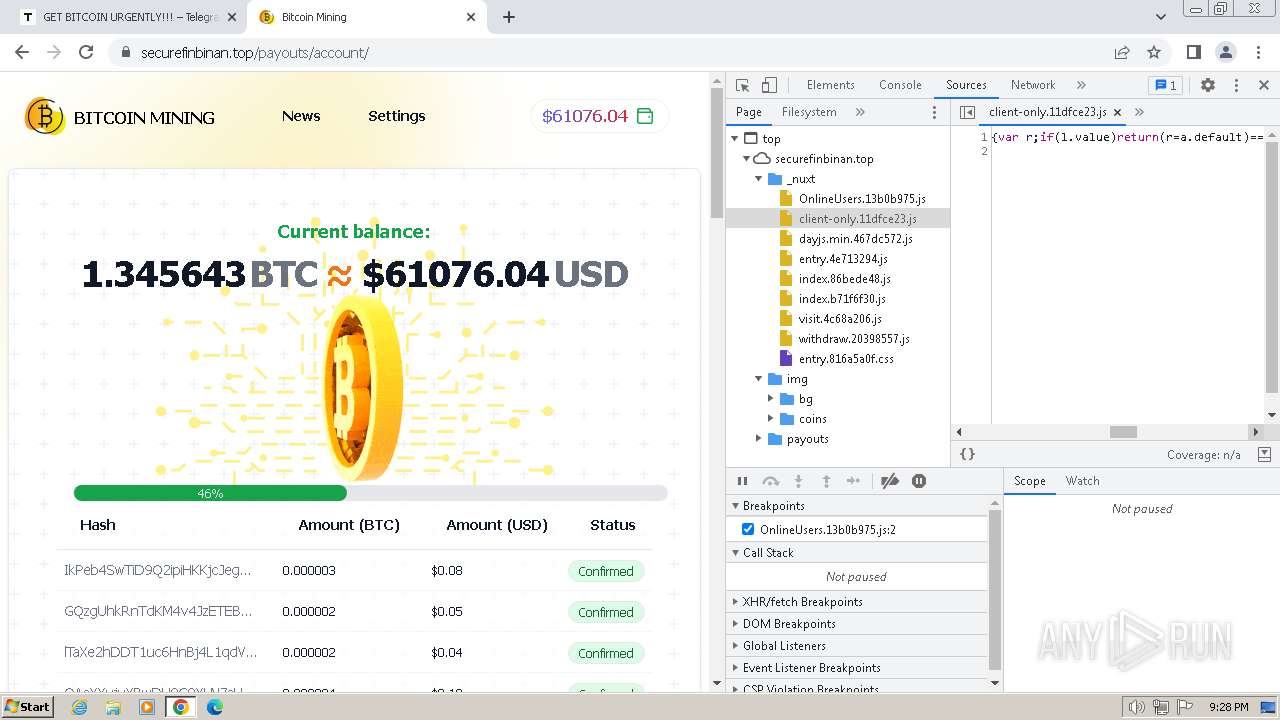Collapse the top tree node

click(736, 139)
